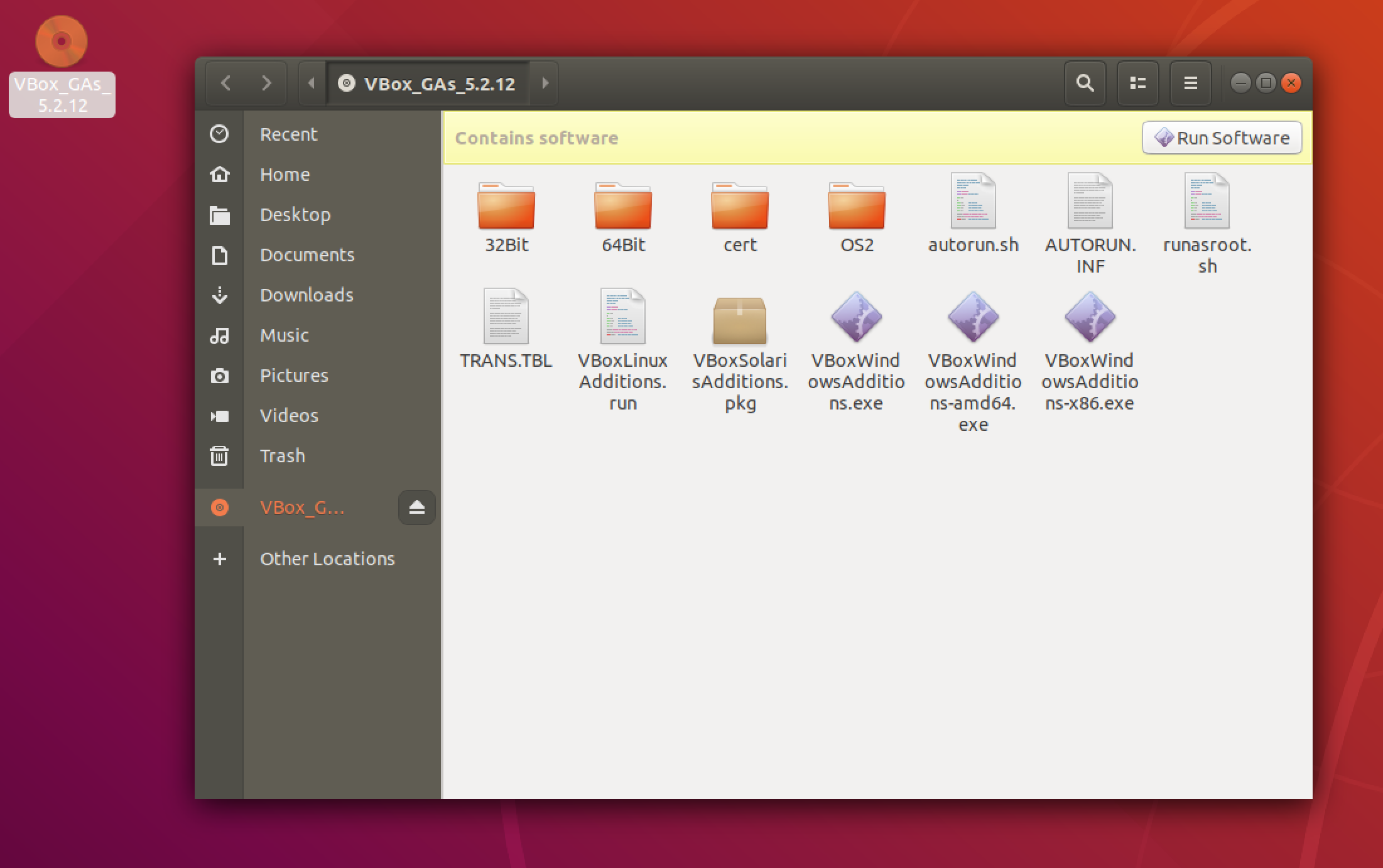This screenshot has width=1383, height=868.
Task: Open the autorun.sh script file
Action: coord(972,201)
